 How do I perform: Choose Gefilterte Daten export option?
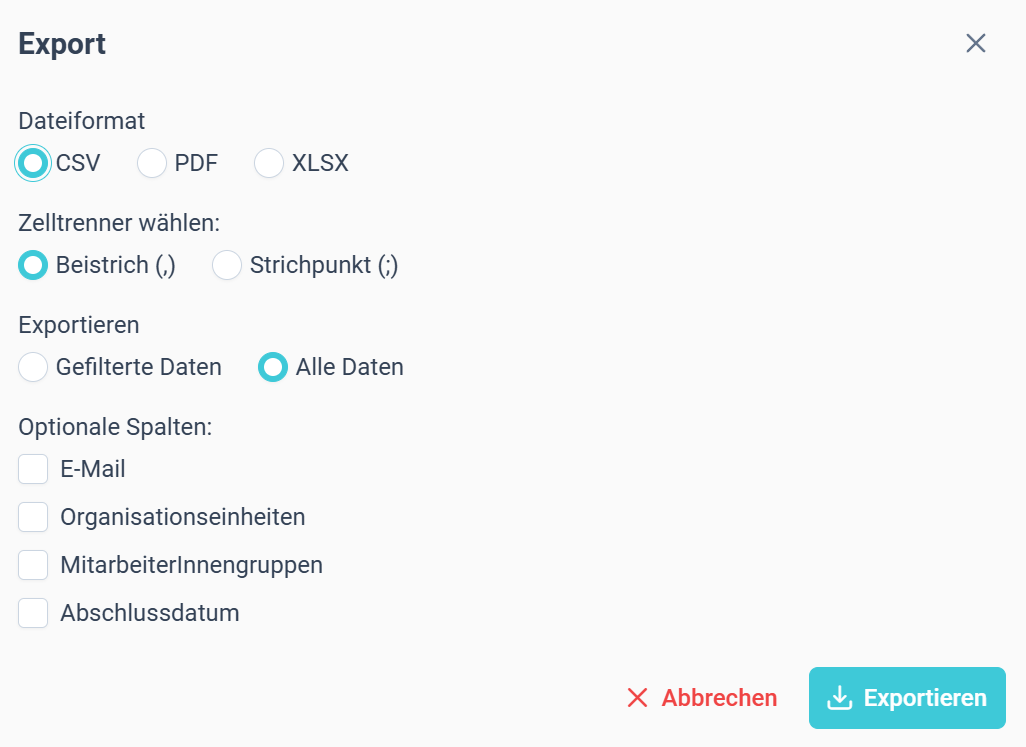(x=33, y=367)
